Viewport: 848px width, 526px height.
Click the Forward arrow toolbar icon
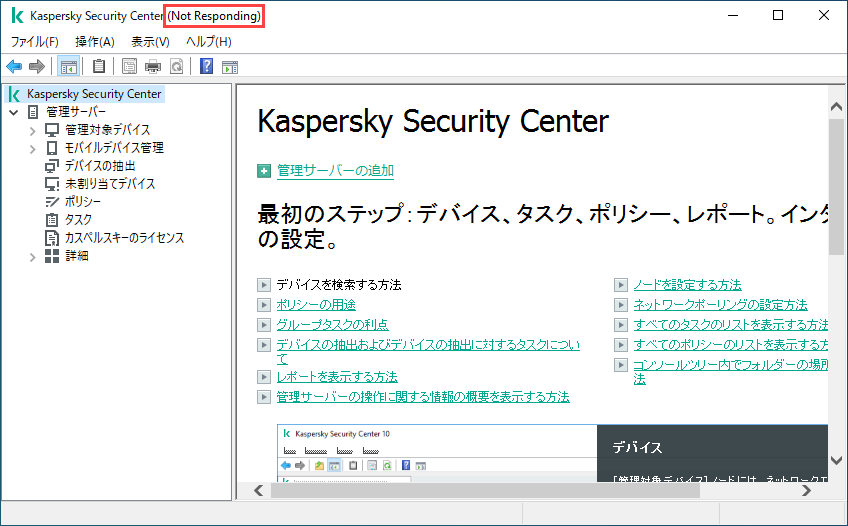[x=37, y=66]
